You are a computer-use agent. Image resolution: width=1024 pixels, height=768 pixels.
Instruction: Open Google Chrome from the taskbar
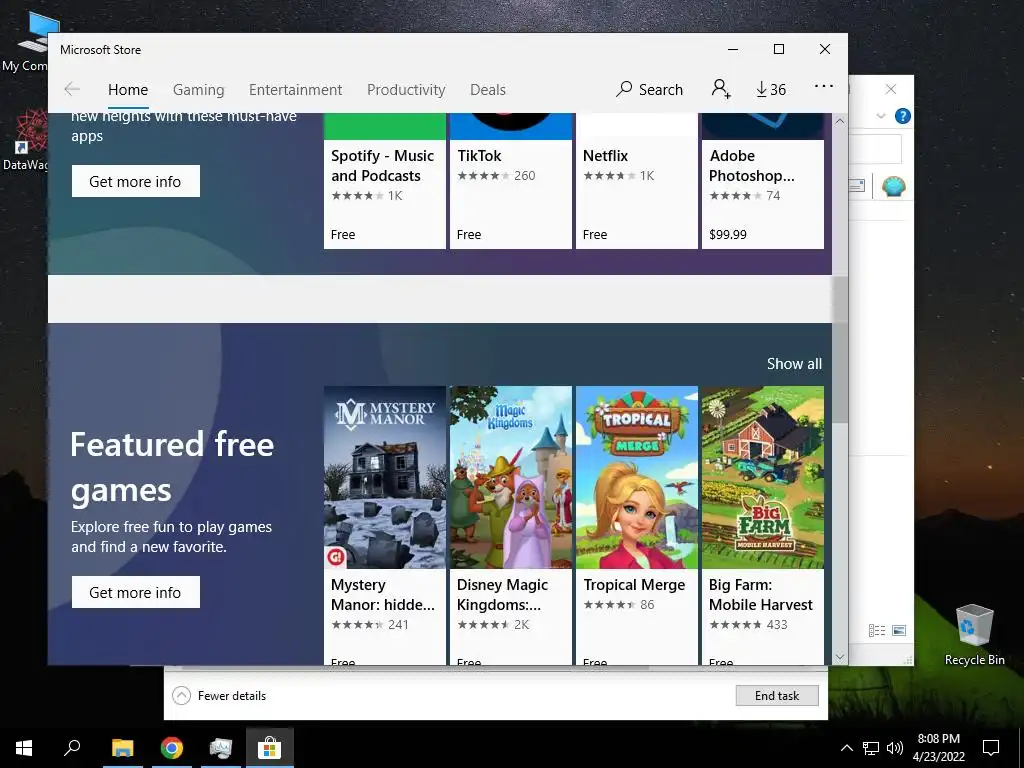point(171,748)
